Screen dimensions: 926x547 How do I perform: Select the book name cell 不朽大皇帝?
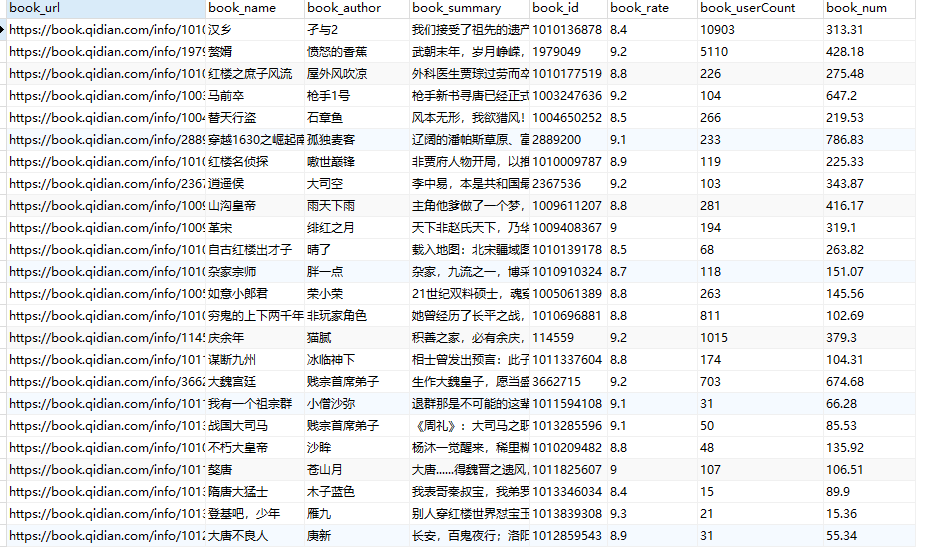(x=255, y=448)
